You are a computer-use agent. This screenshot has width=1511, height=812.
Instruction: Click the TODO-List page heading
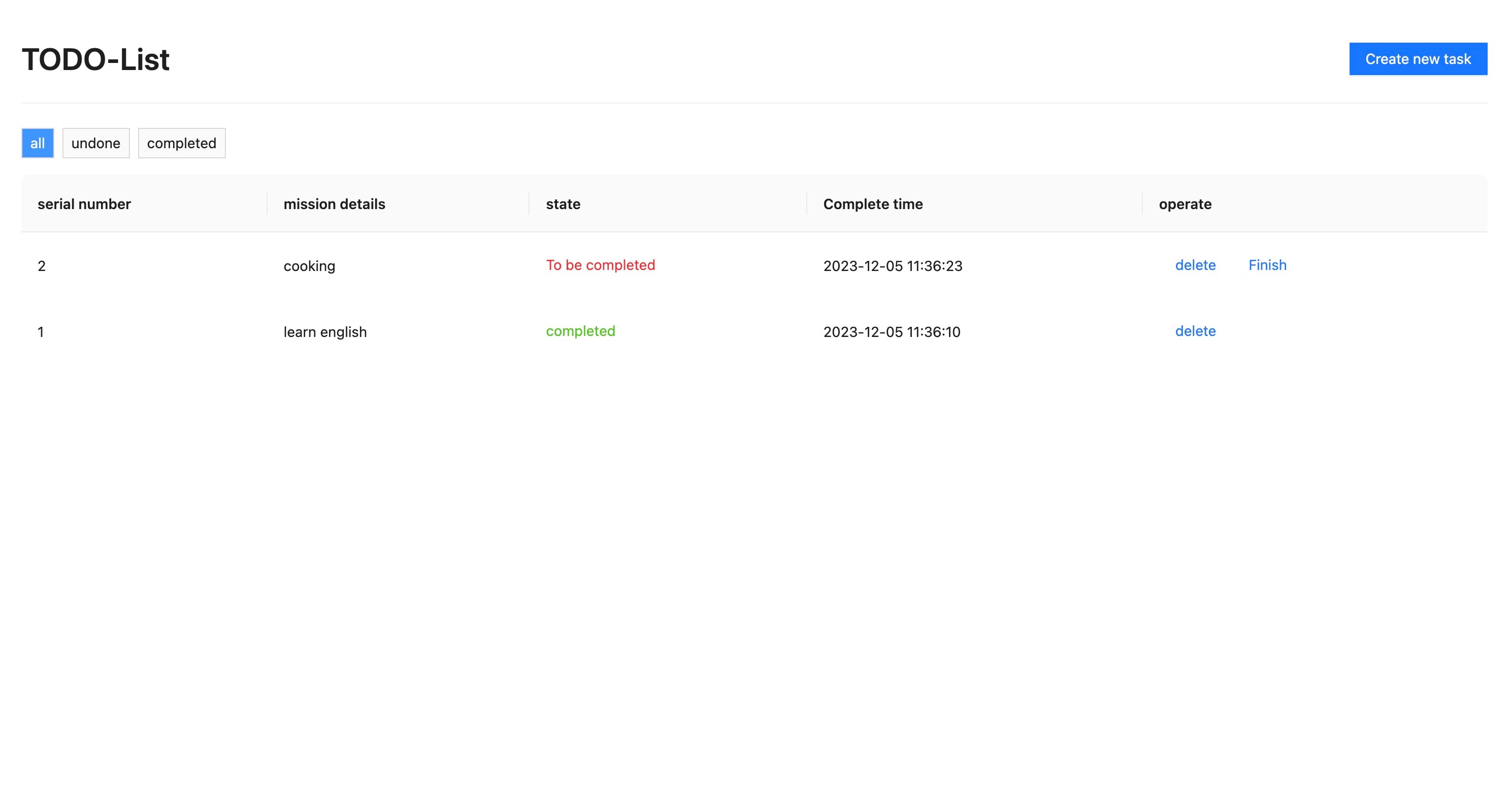(95, 60)
